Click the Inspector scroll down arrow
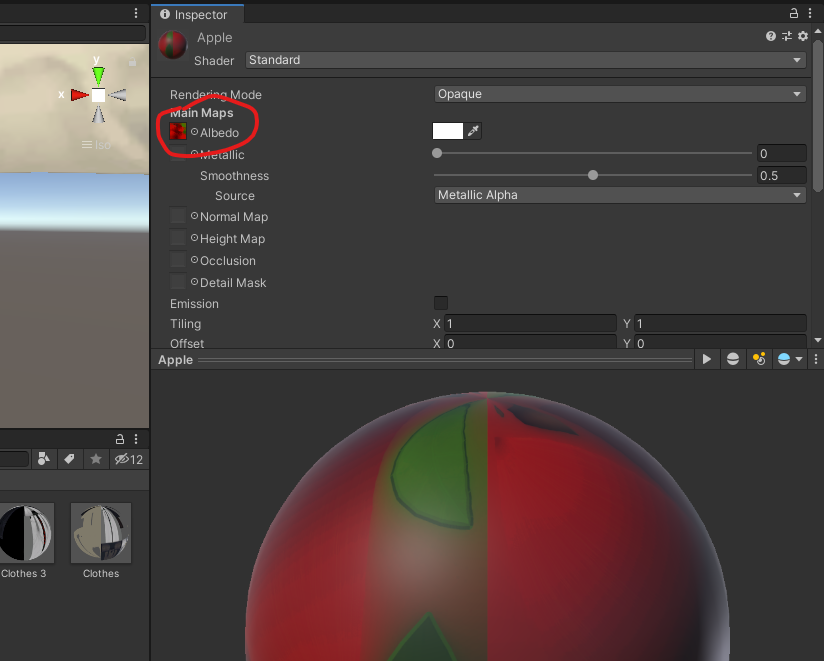The width and height of the screenshot is (824, 661). coord(818,340)
